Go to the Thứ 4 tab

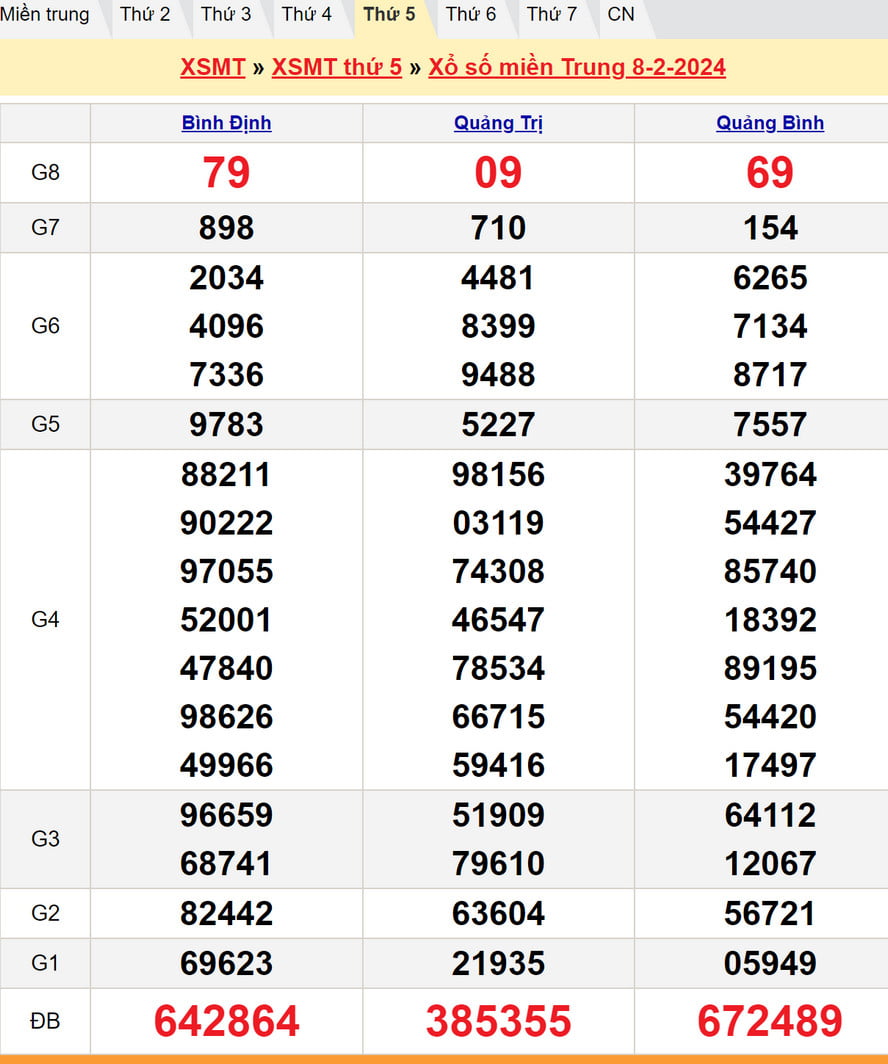(307, 14)
